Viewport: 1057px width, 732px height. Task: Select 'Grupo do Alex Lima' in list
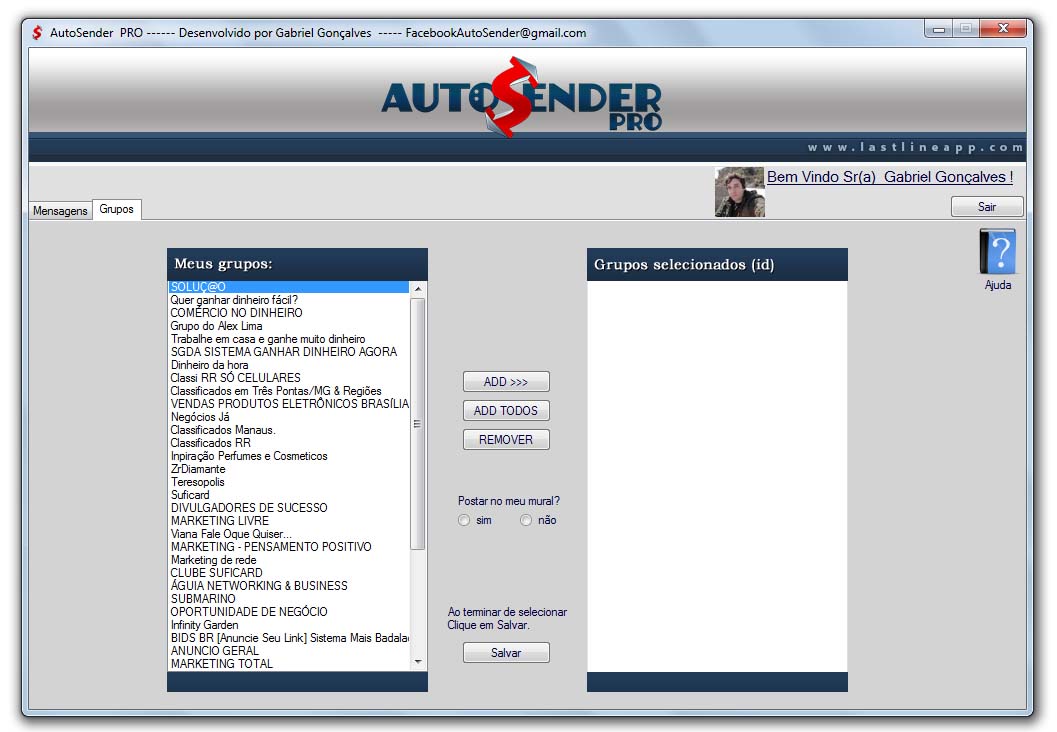tap(289, 326)
